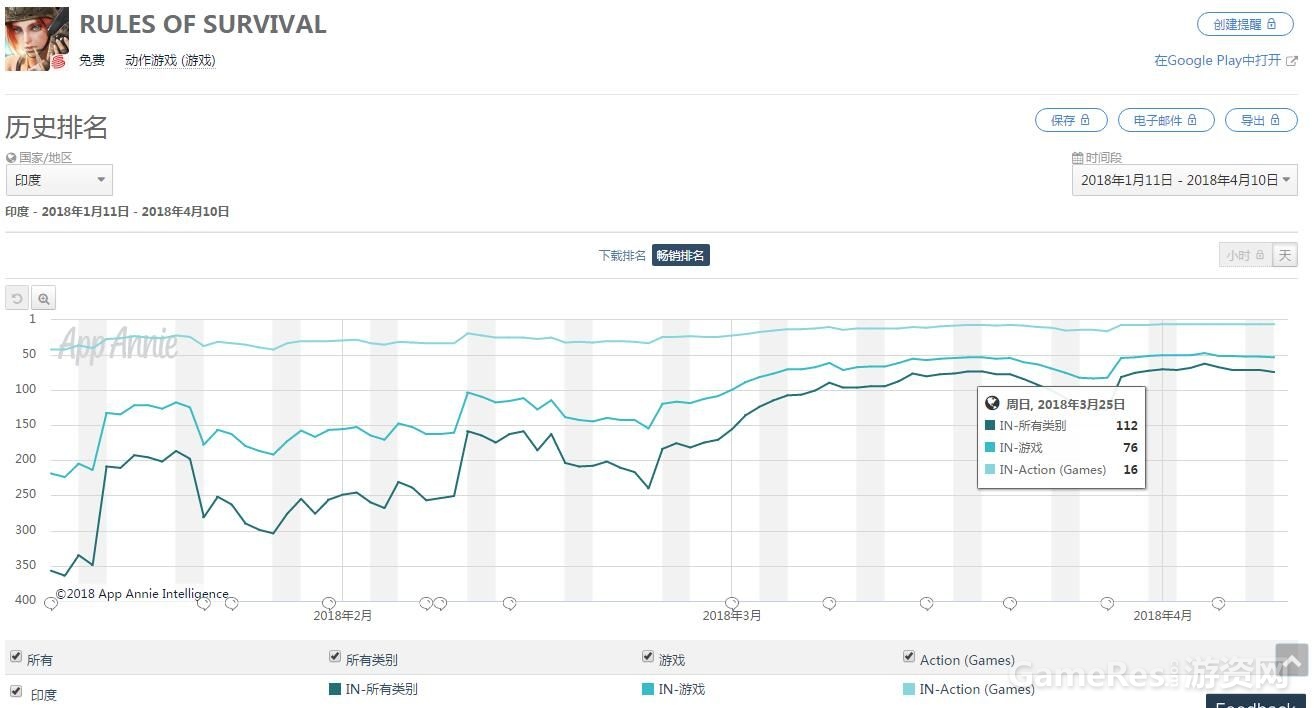Screen dimensions: 1314x708
Task: Uncheck the Action (Games) checkbox
Action: pos(909,657)
